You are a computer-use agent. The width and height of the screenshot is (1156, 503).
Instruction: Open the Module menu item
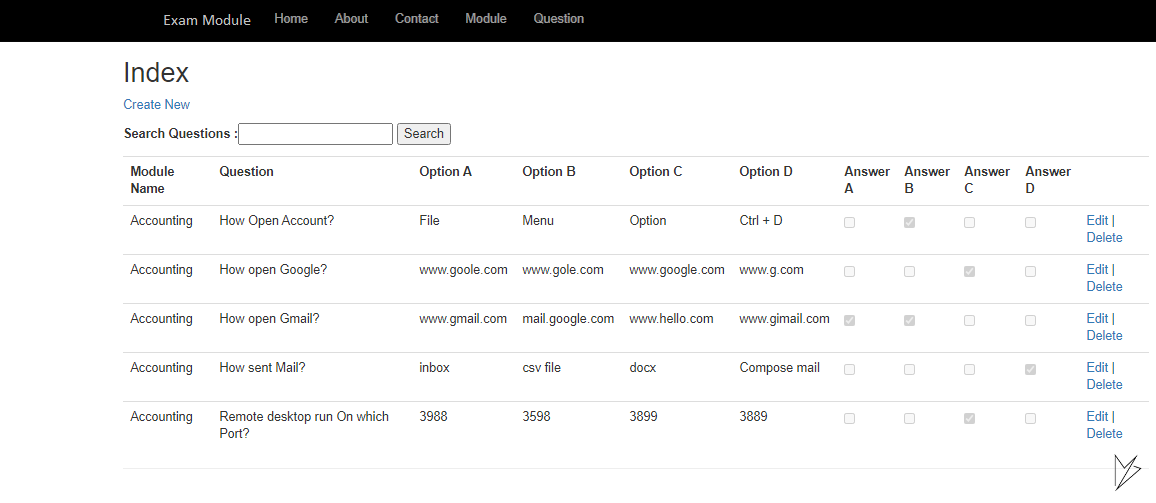(486, 18)
